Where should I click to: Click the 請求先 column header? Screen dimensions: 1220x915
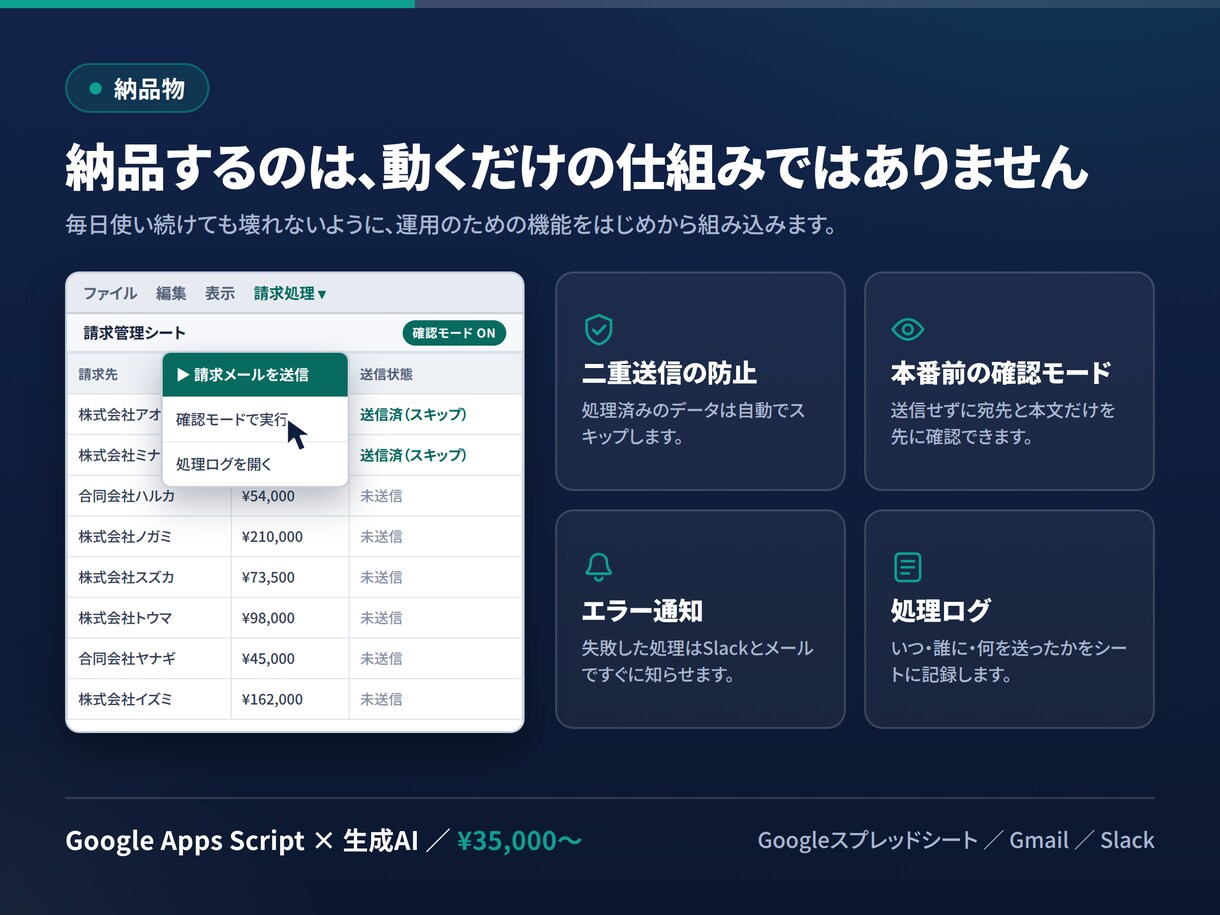point(98,374)
